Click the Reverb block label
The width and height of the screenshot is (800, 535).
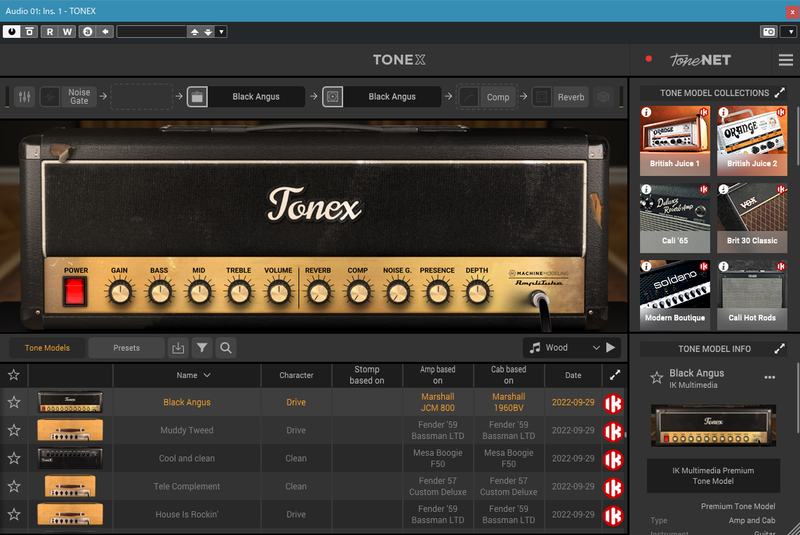pyautogui.click(x=571, y=97)
